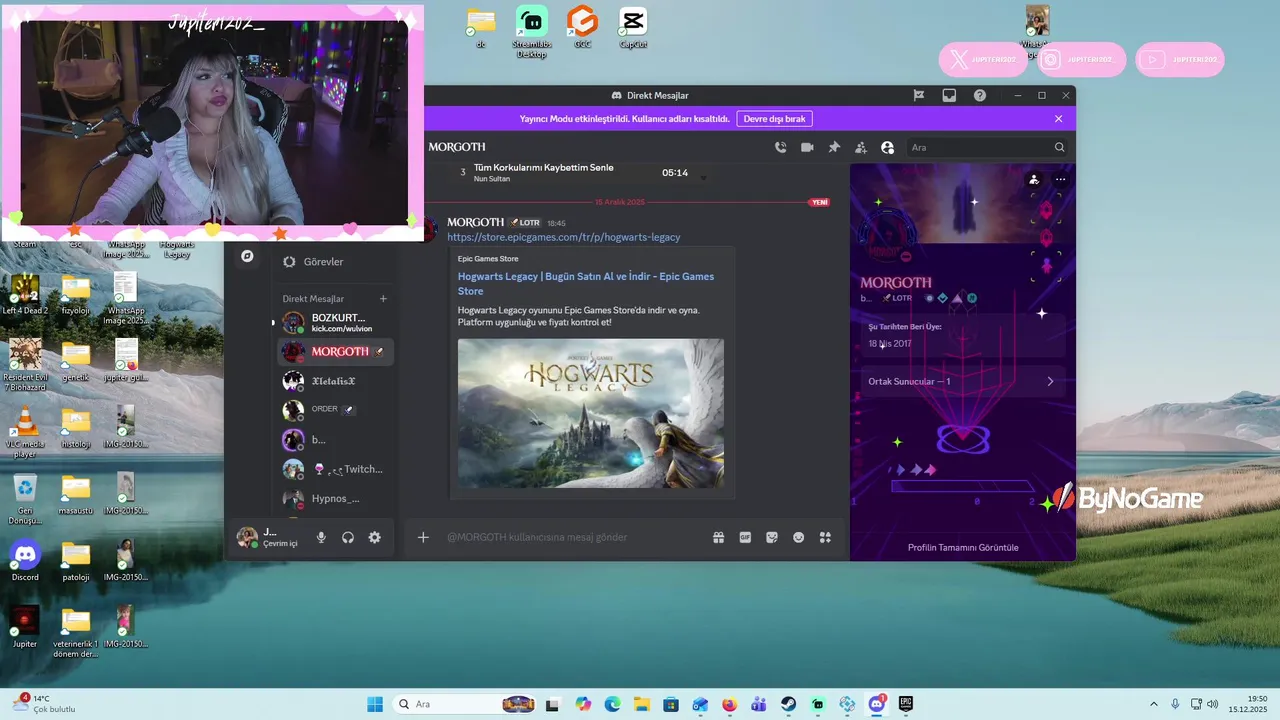The image size is (1280, 720).
Task: Open the Jupiter shortcut on the desktop
Action: tap(25, 627)
